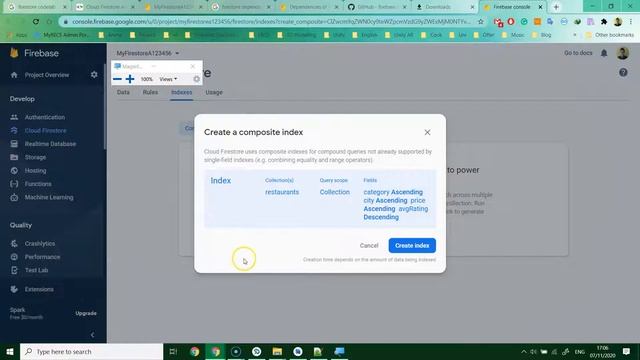Switch to the Downloads browser tab
This screenshot has height=360, width=640.
click(444, 7)
